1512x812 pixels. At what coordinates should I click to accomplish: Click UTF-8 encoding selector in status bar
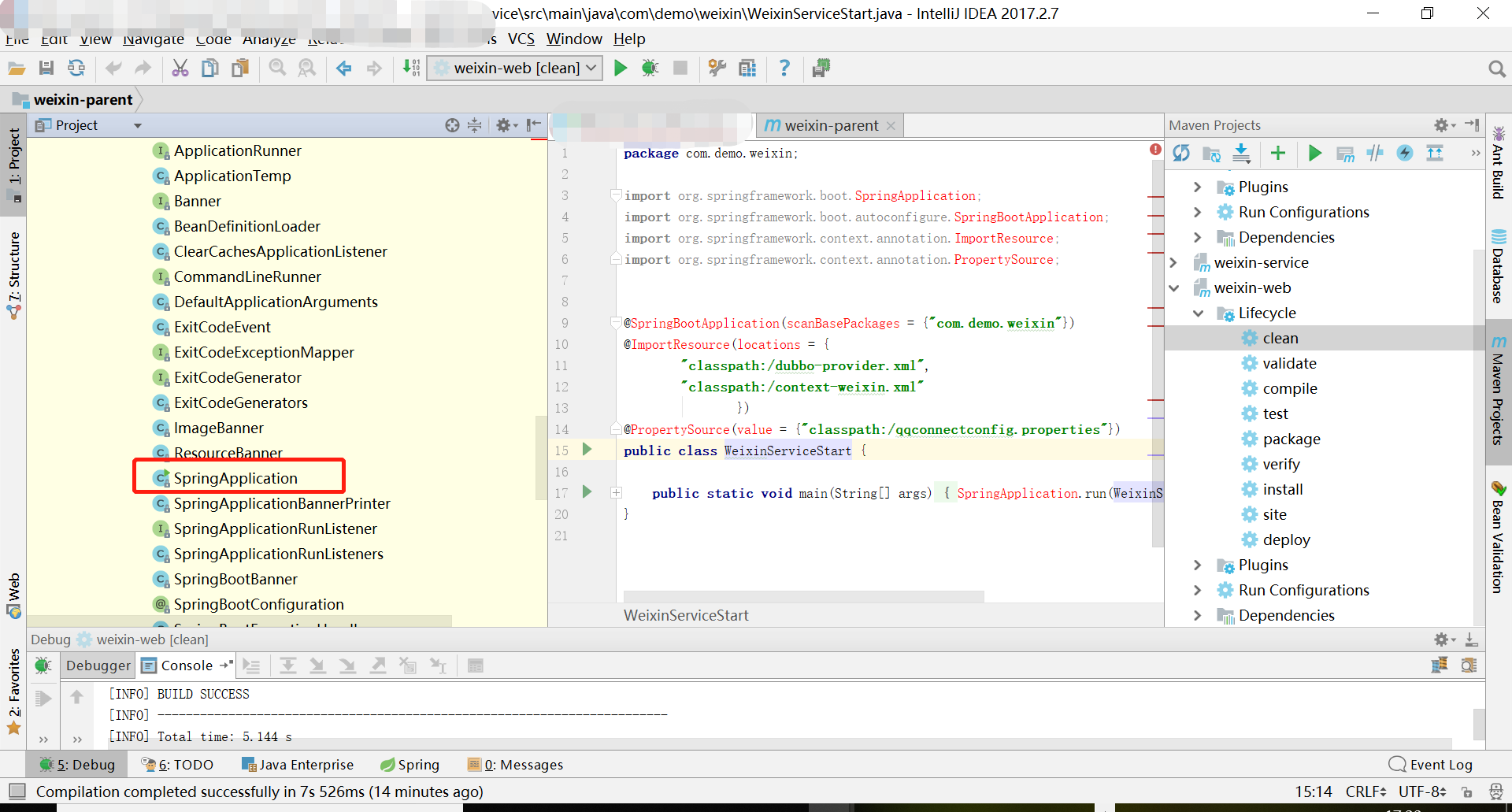[1422, 792]
